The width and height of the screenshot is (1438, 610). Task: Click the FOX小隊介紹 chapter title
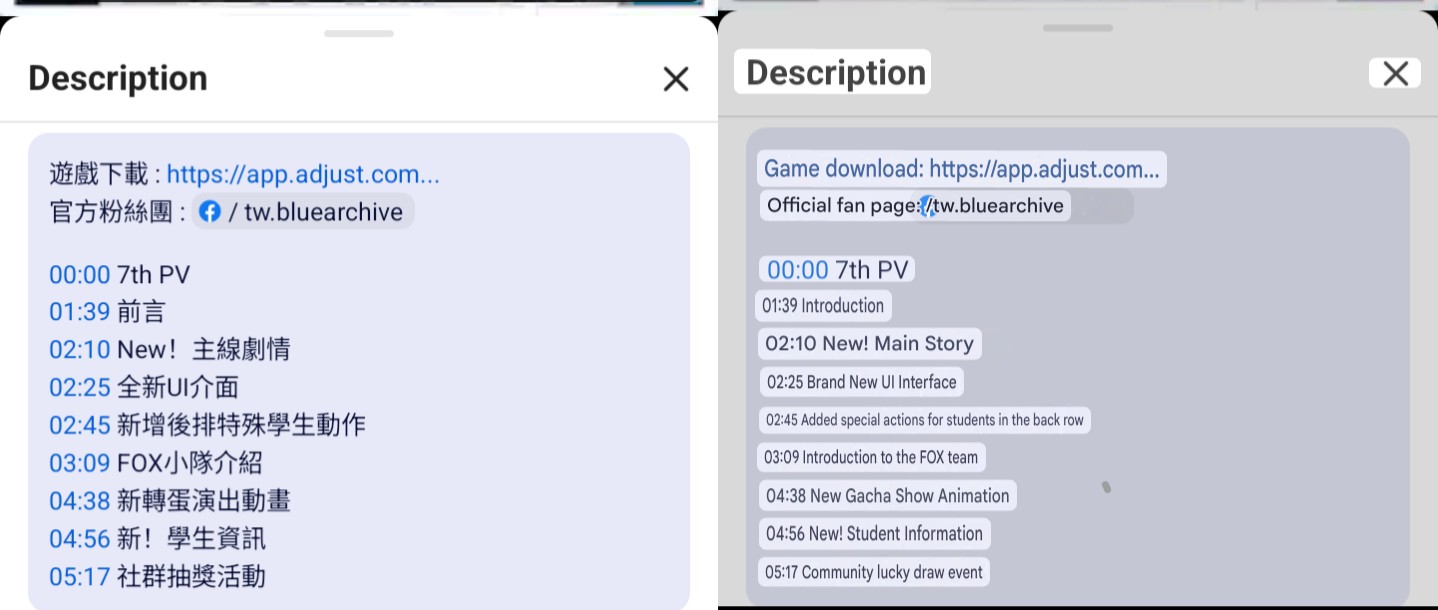189,463
